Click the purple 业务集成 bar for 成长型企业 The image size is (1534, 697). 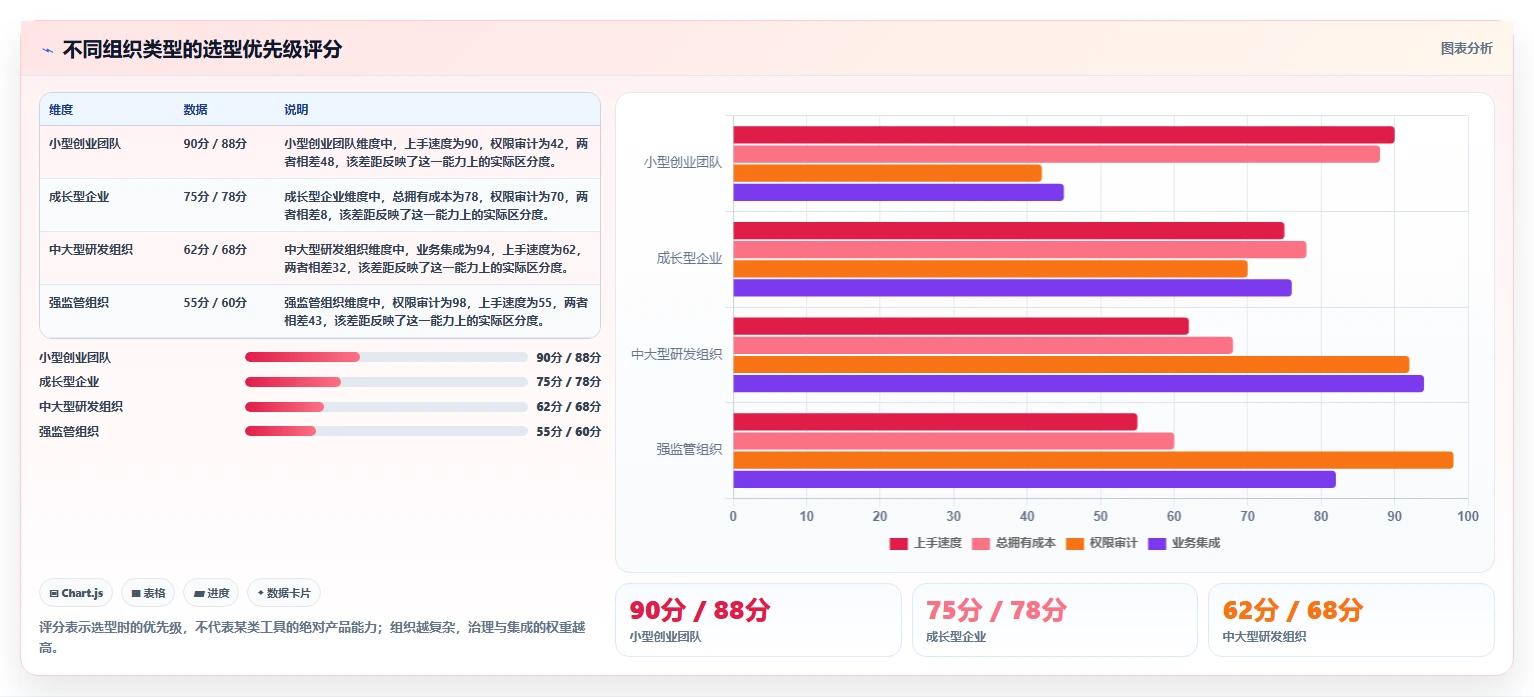1012,288
